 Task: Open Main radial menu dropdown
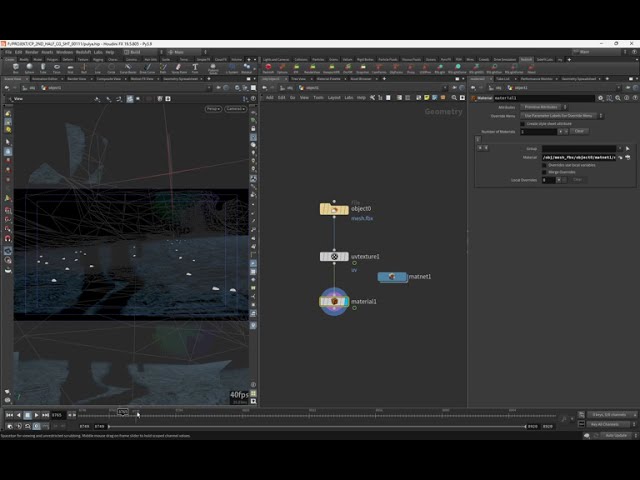point(187,52)
